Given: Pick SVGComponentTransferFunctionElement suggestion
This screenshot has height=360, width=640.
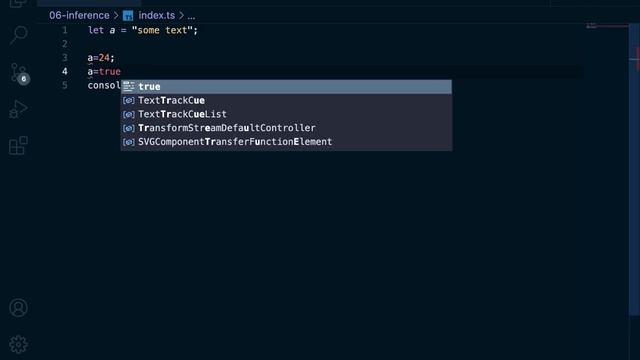Looking at the screenshot, I should [x=286, y=142].
